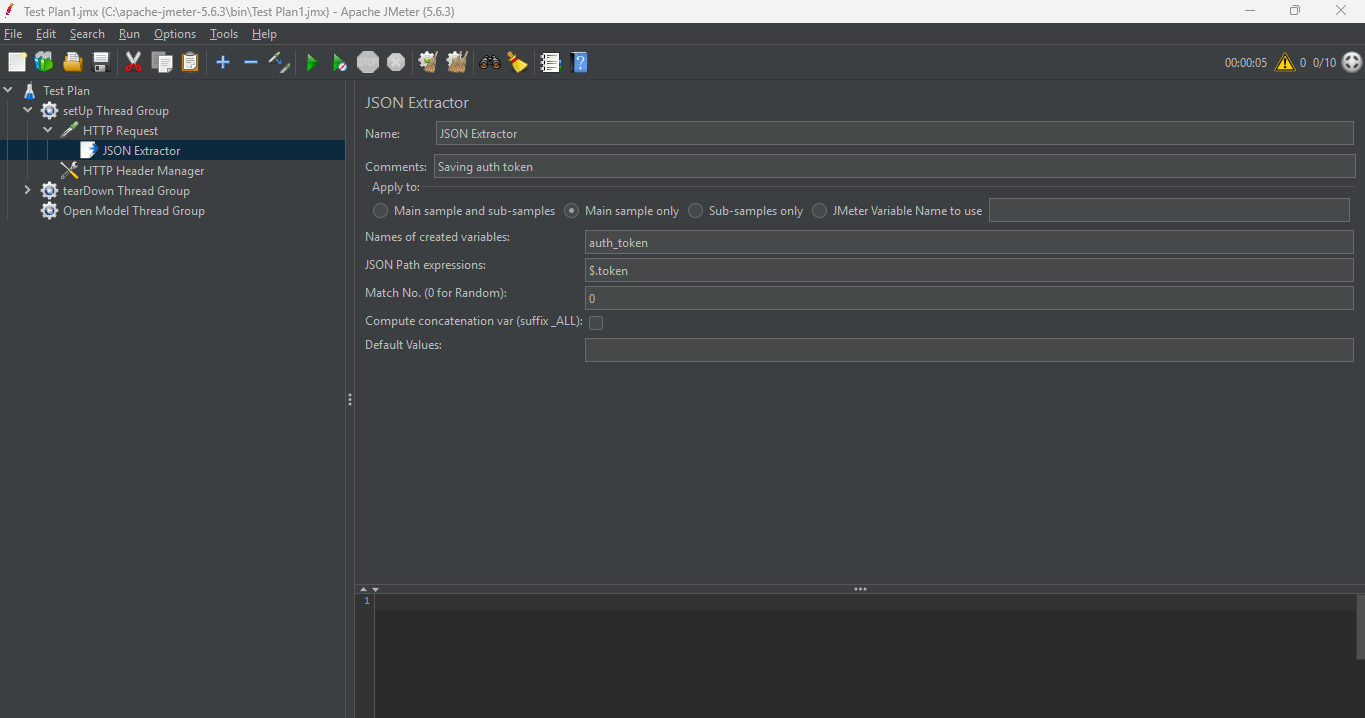Select Main sample only radio button
This screenshot has height=718, width=1365.
tap(572, 211)
